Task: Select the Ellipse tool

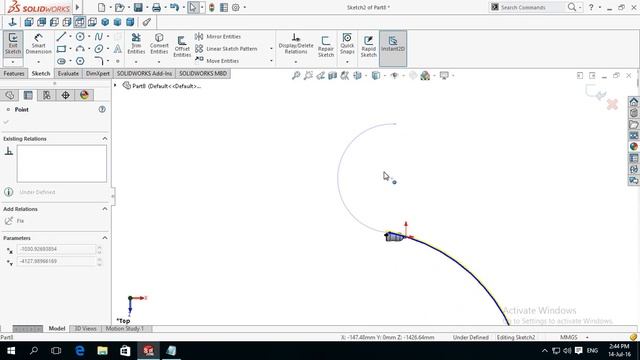Action: pos(99,49)
